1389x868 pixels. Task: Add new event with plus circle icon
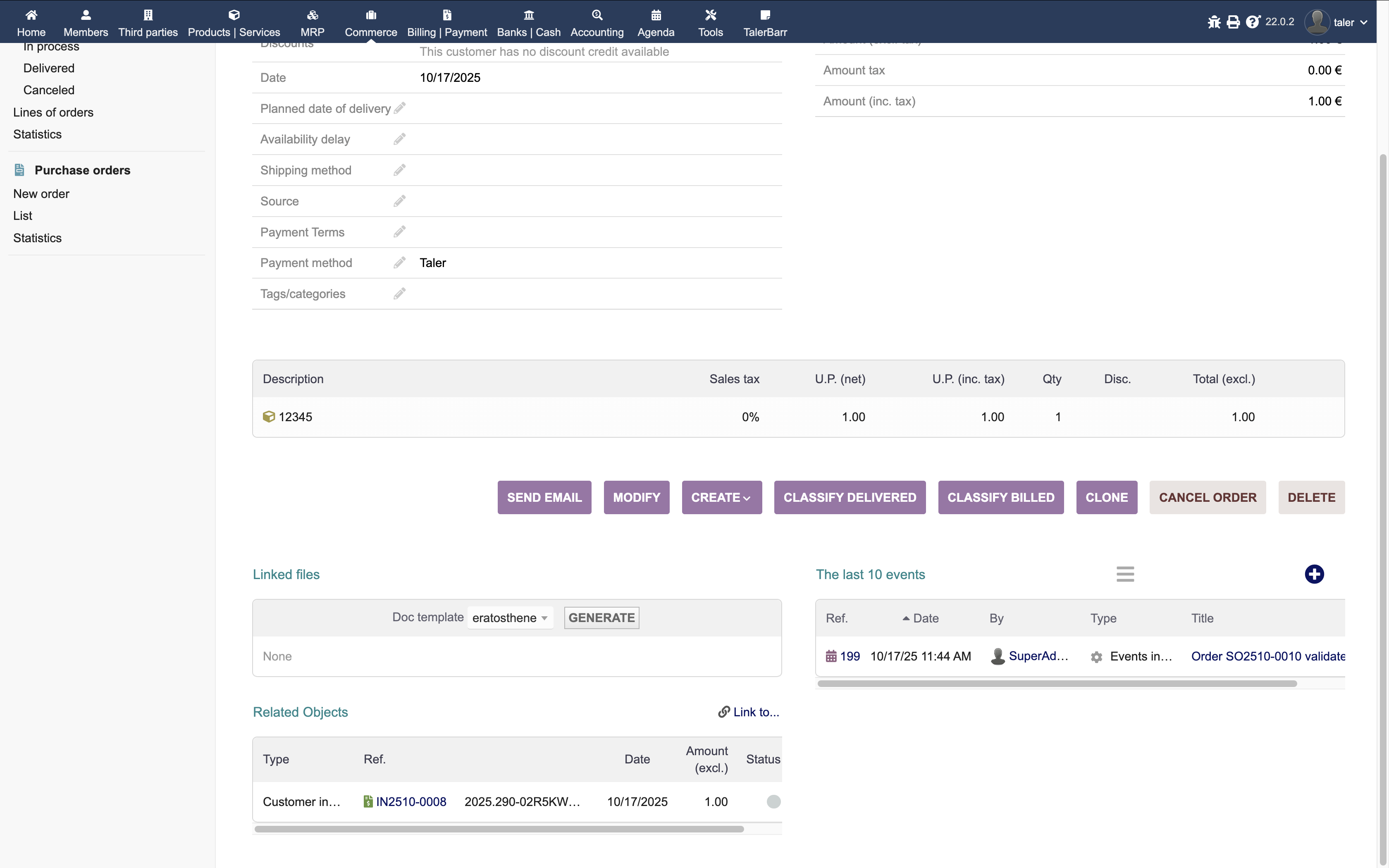[x=1314, y=574]
